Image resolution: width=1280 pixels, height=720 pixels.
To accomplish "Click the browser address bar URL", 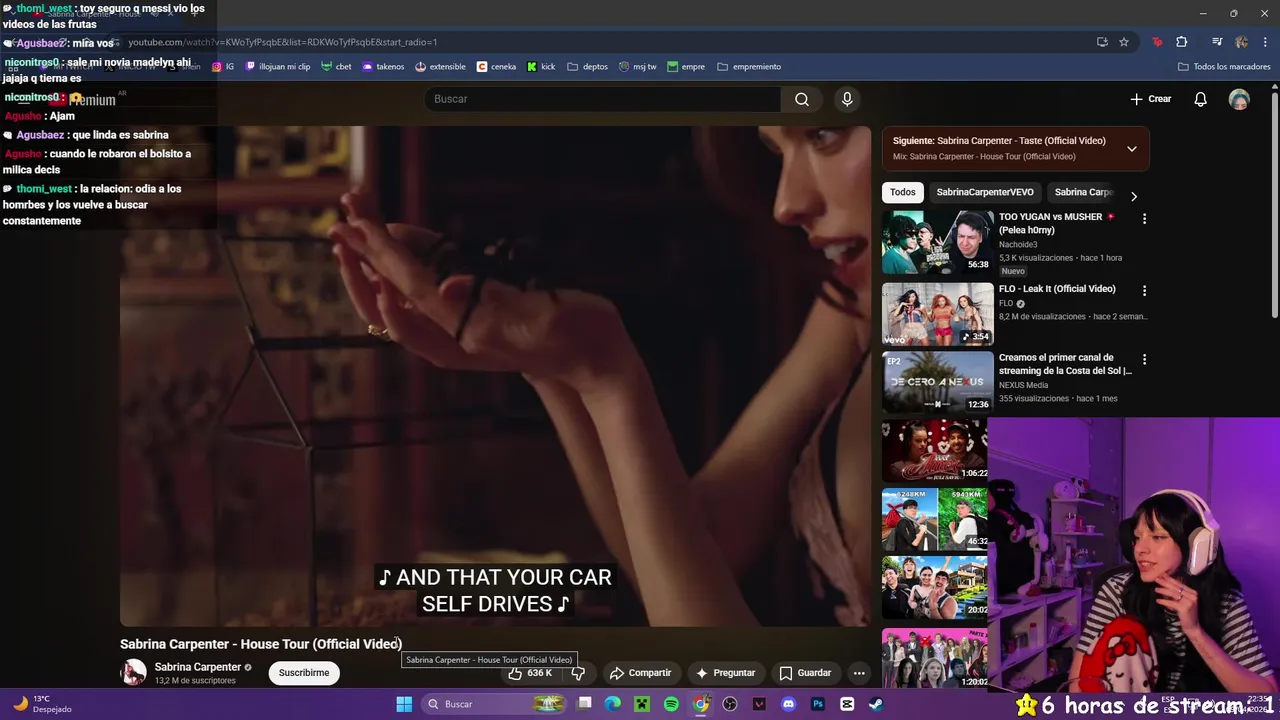I will pos(282,42).
